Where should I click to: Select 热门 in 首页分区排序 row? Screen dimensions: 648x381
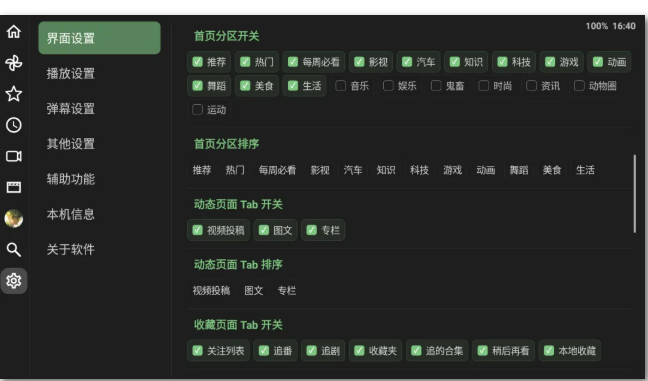[x=235, y=170]
